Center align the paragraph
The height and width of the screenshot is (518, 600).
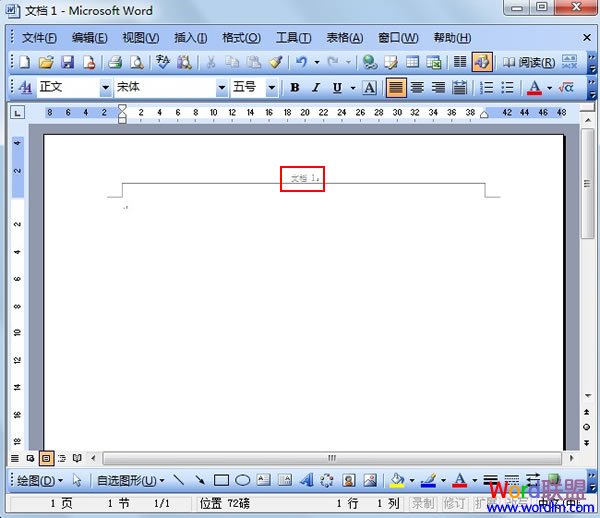[417, 88]
